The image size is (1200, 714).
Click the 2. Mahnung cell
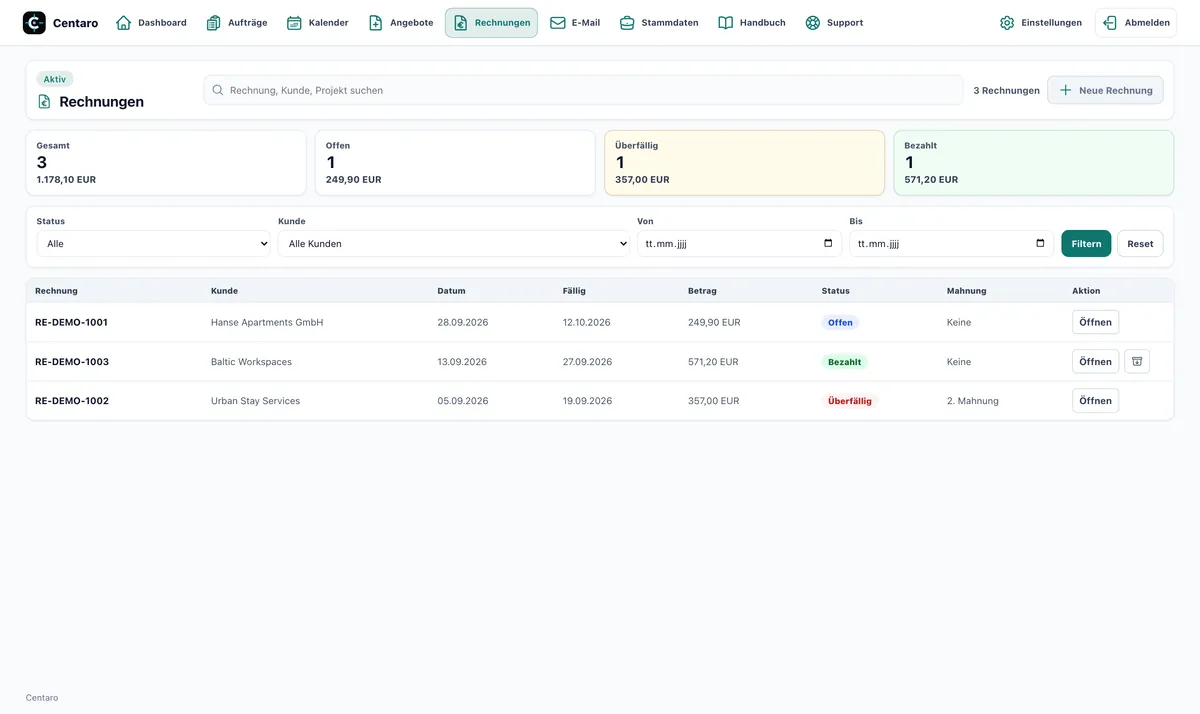(973, 401)
